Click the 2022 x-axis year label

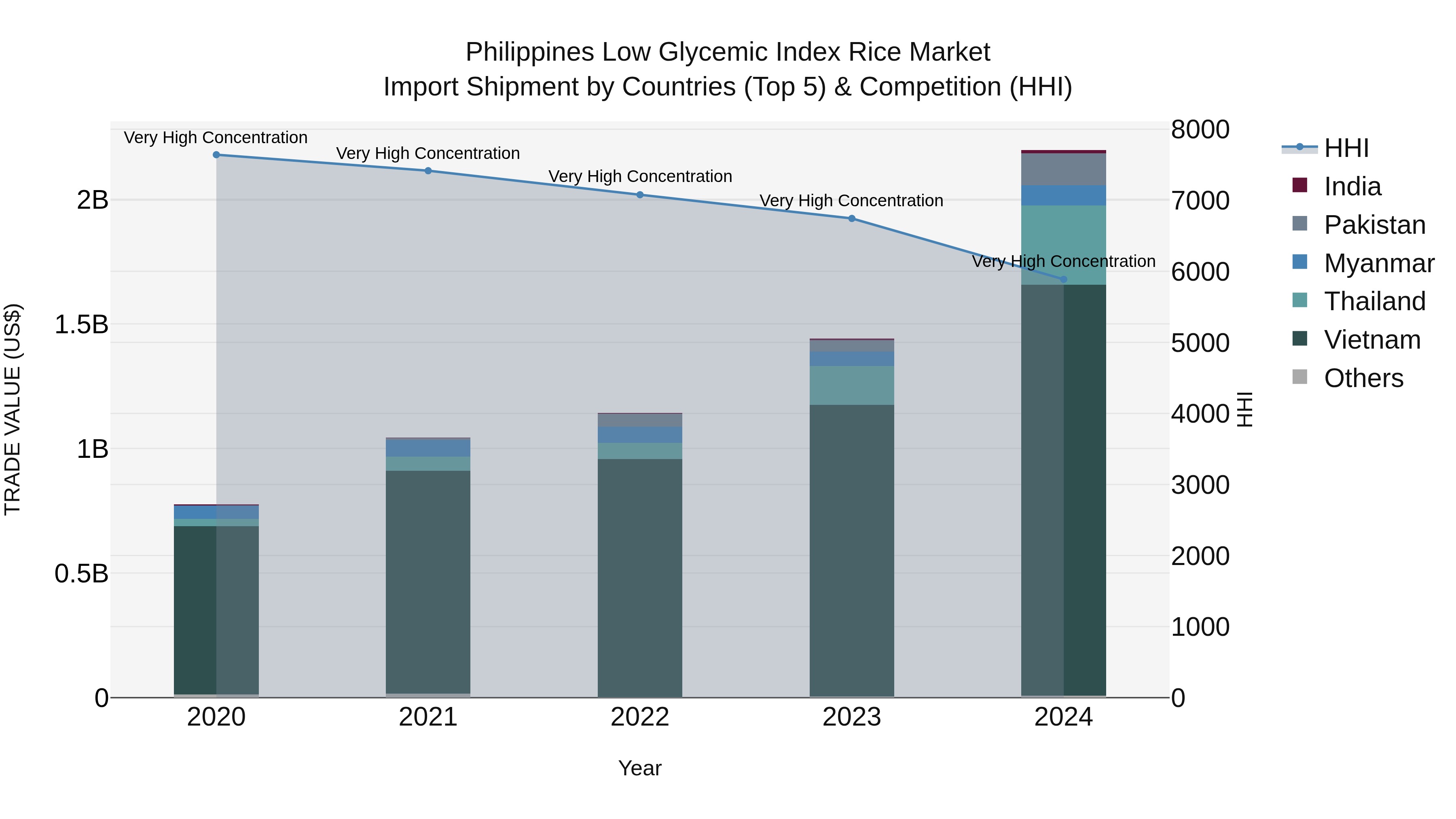(640, 717)
